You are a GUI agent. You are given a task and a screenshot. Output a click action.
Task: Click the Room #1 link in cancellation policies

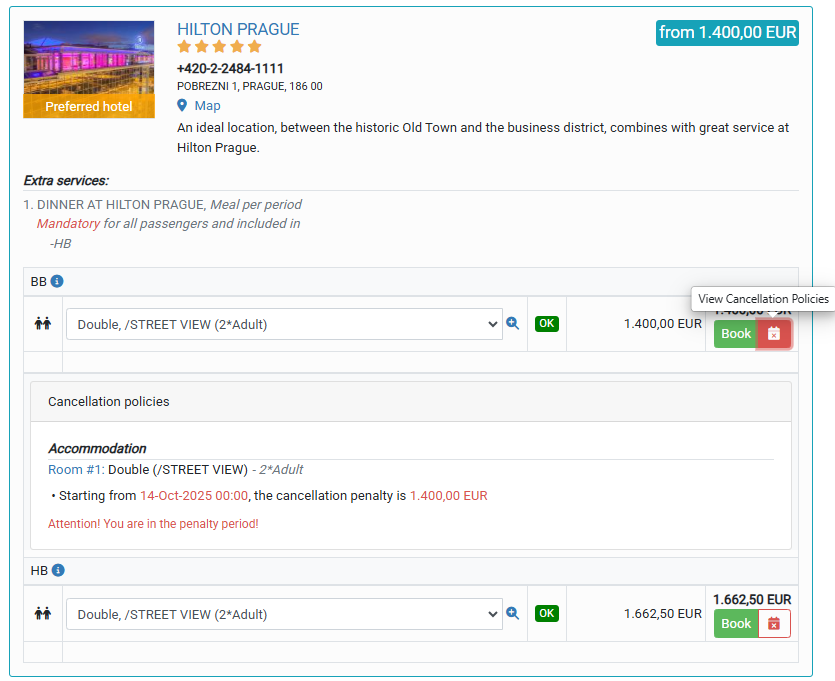pyautogui.click(x=76, y=470)
